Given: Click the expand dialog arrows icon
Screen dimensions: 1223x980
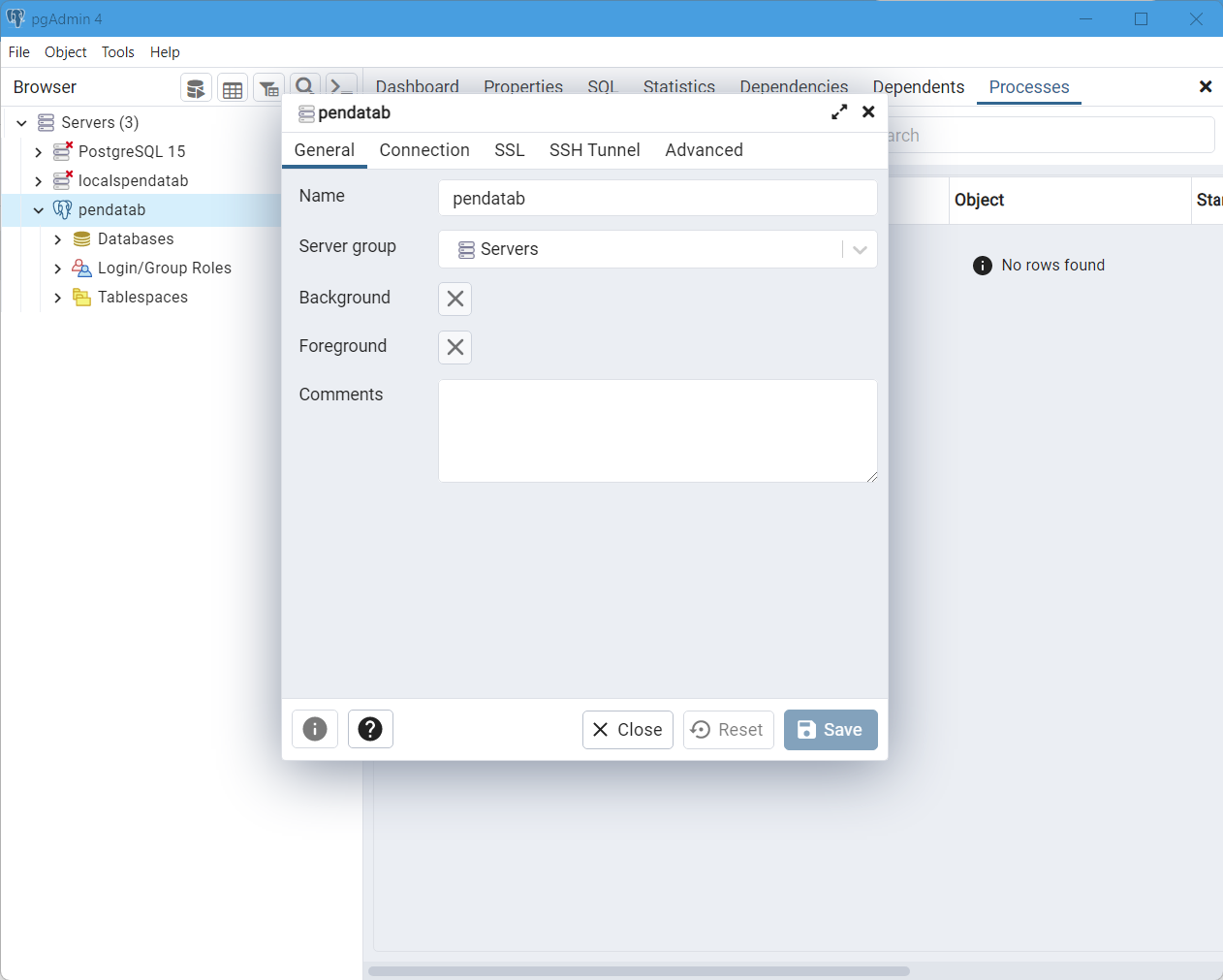Looking at the screenshot, I should (x=839, y=111).
